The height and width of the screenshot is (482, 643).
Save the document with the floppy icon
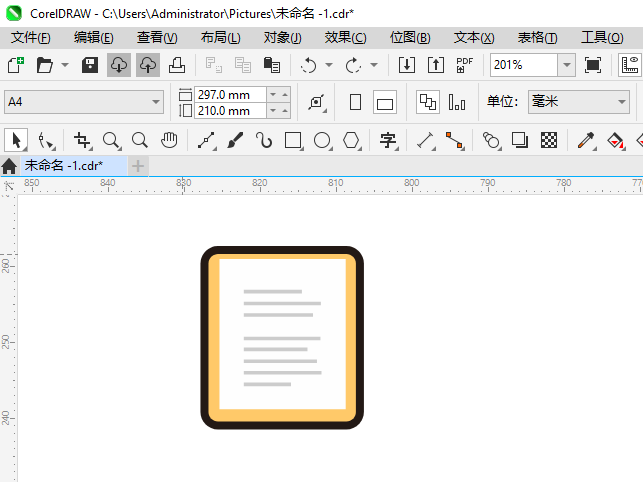(90, 65)
